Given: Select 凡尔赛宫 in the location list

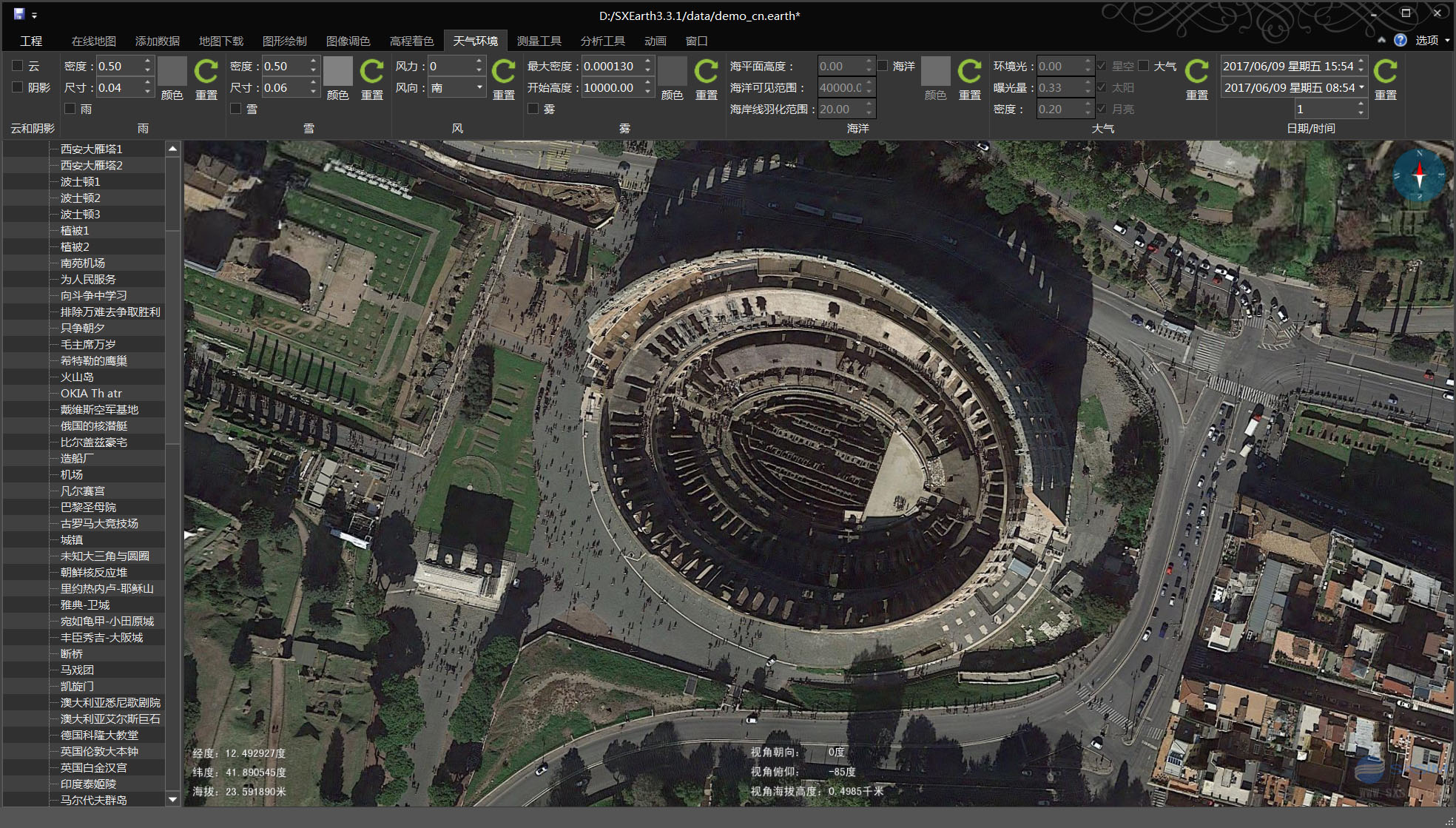Looking at the screenshot, I should (83, 491).
